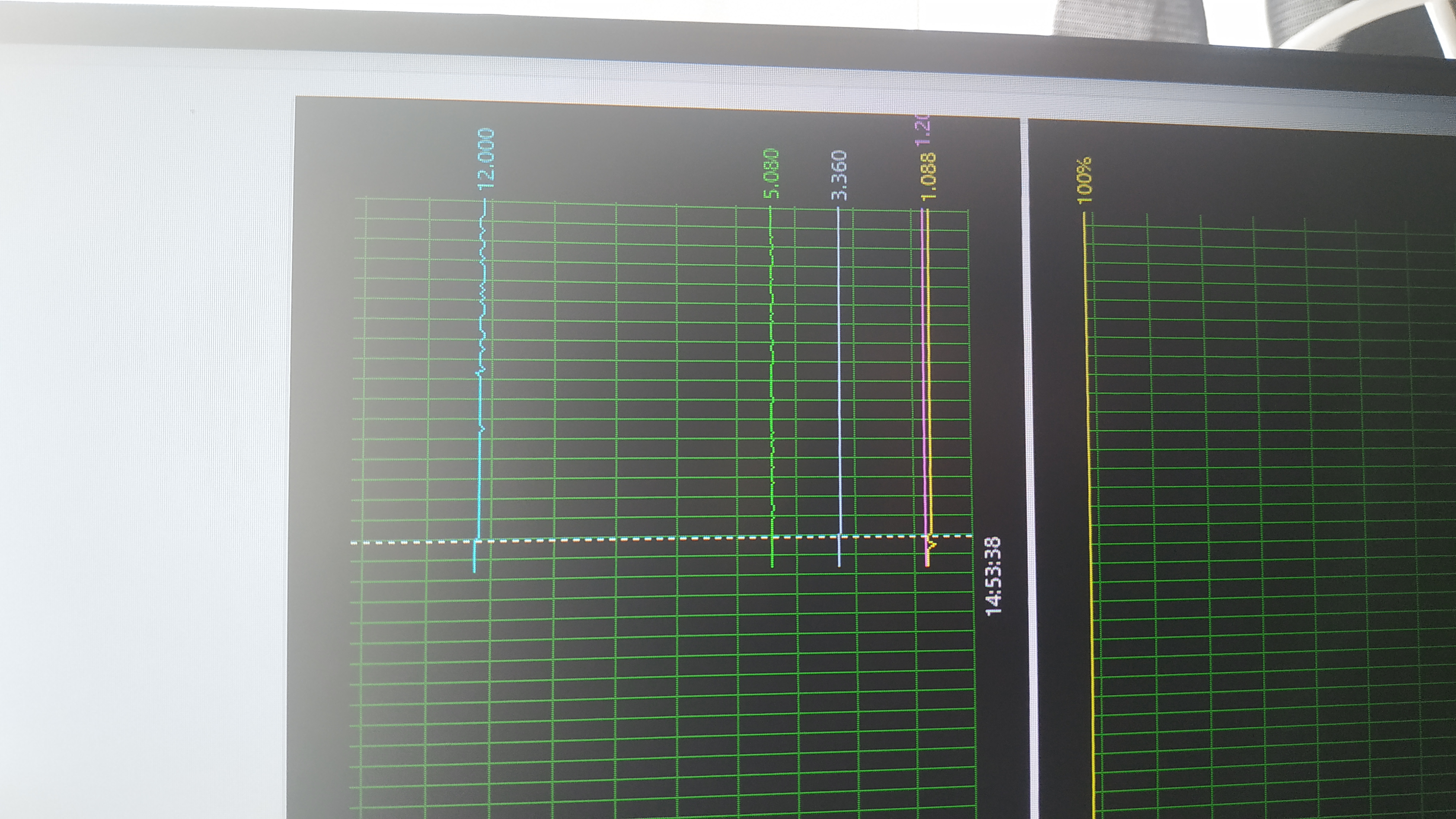Click the cyan 12.000 value label
This screenshot has height=819, width=1456.
click(486, 159)
